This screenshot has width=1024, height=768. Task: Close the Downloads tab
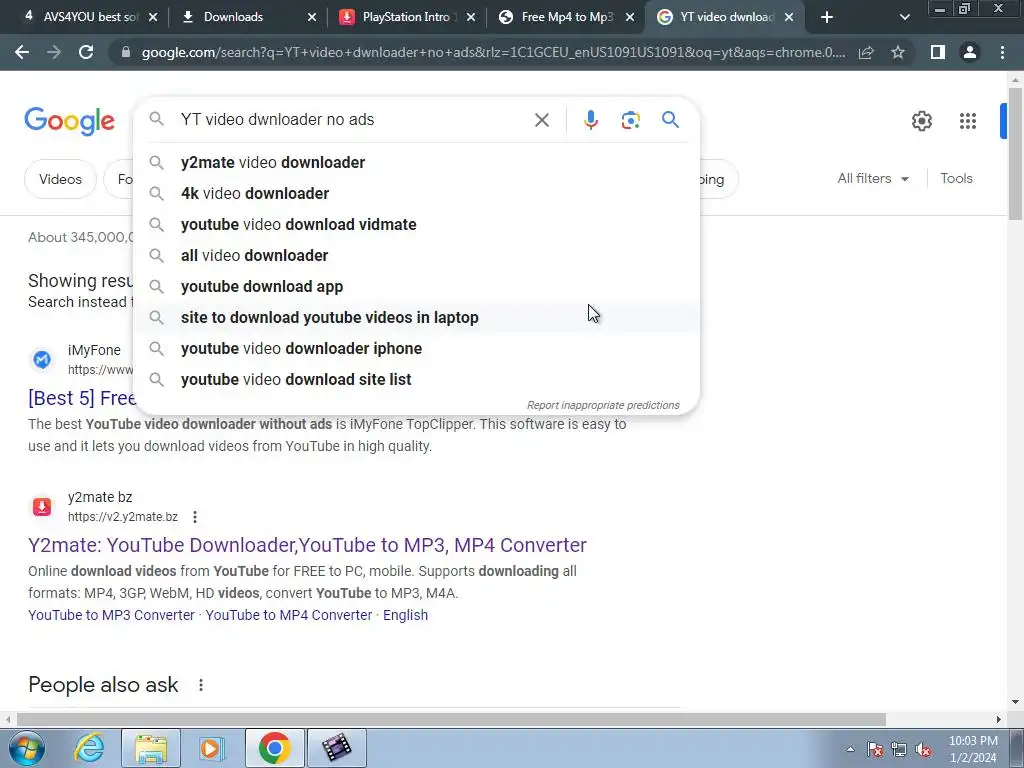coord(312,18)
